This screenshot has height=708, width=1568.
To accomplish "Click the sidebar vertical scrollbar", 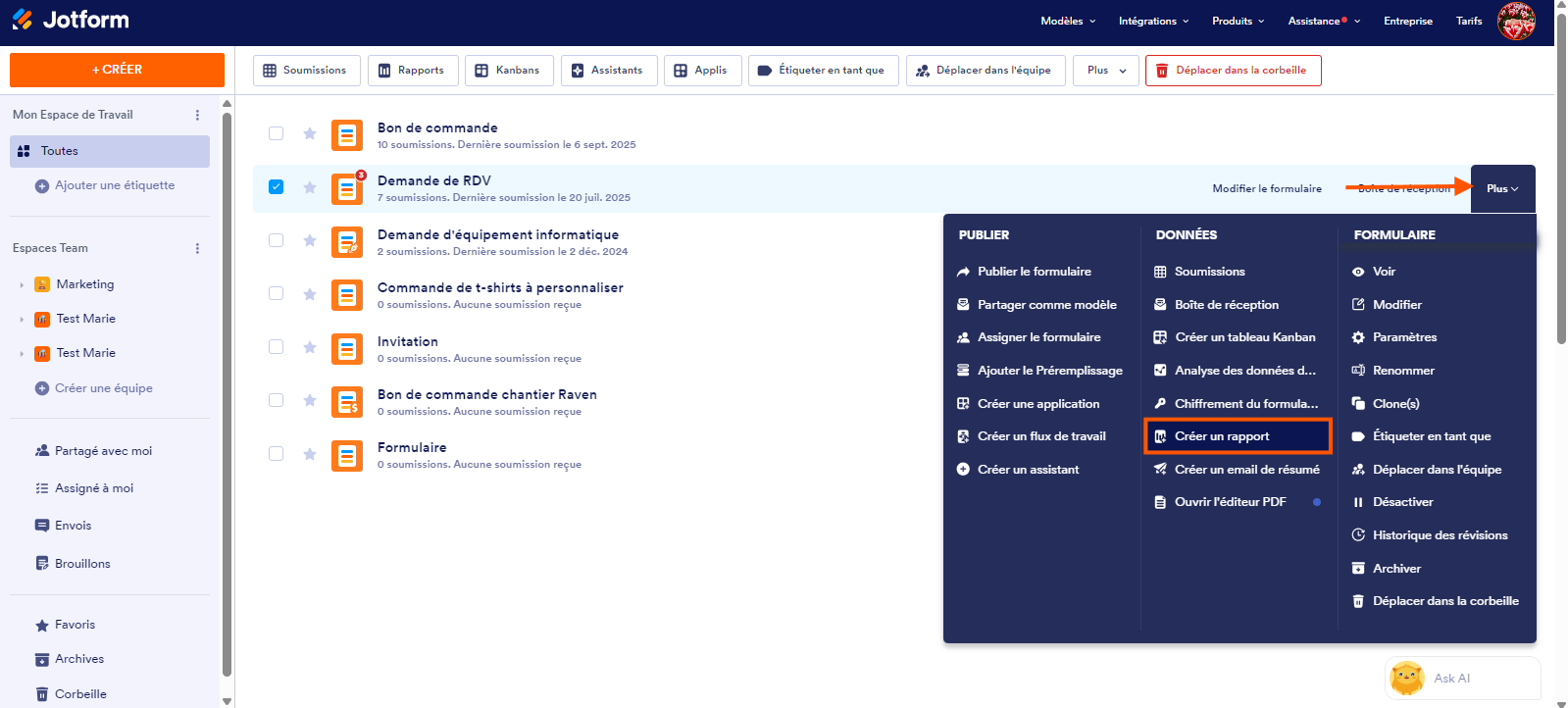I will point(228,395).
